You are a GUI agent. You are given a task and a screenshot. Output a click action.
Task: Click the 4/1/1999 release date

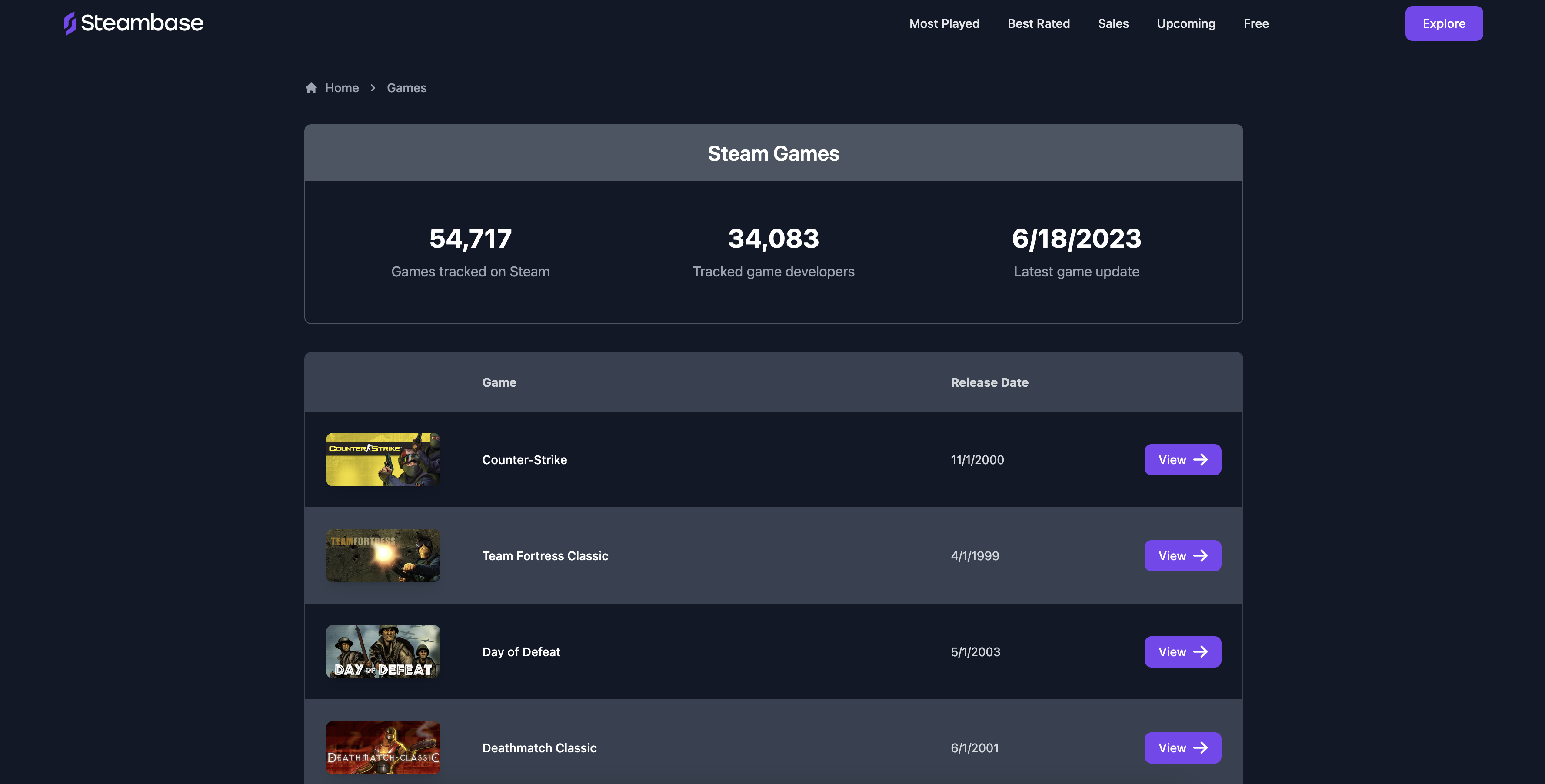[975, 556]
